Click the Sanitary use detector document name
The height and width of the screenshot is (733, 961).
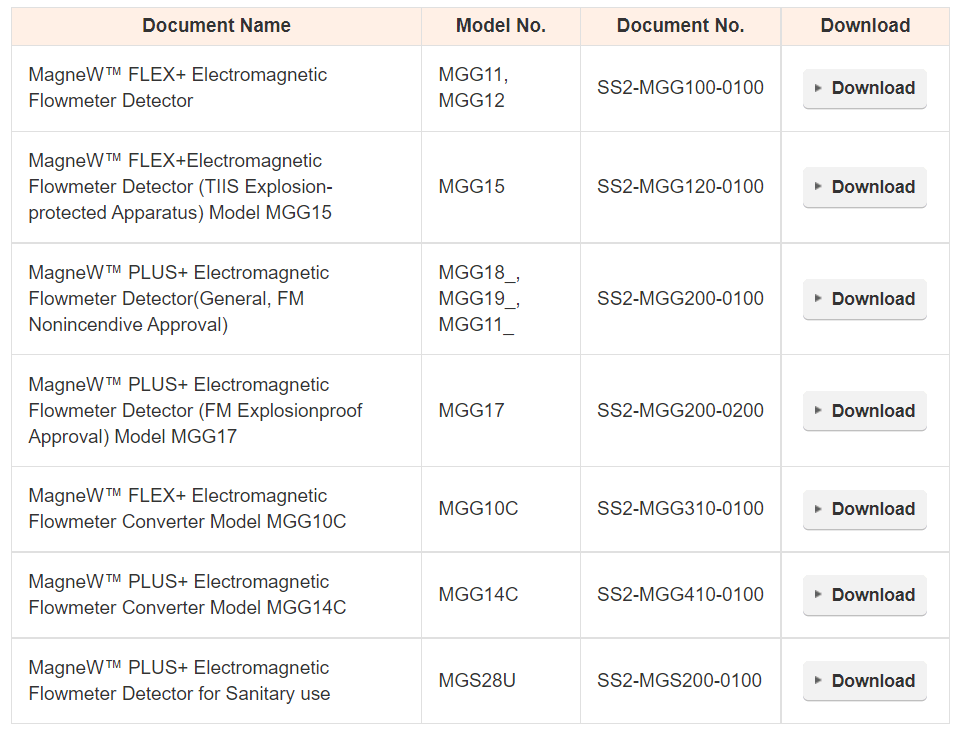(x=179, y=681)
